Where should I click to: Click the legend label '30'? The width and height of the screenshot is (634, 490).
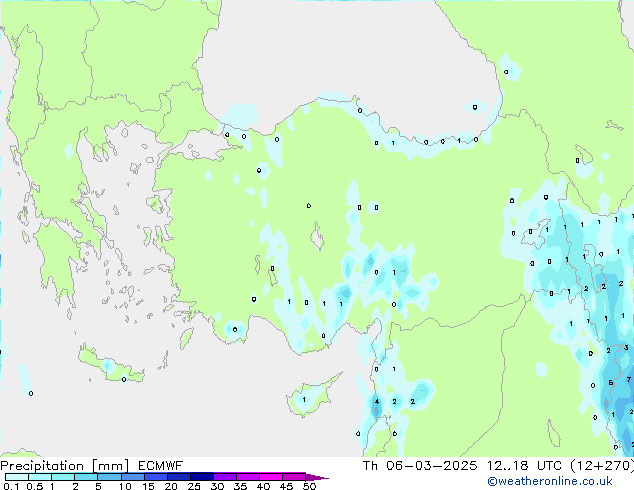[217, 486]
